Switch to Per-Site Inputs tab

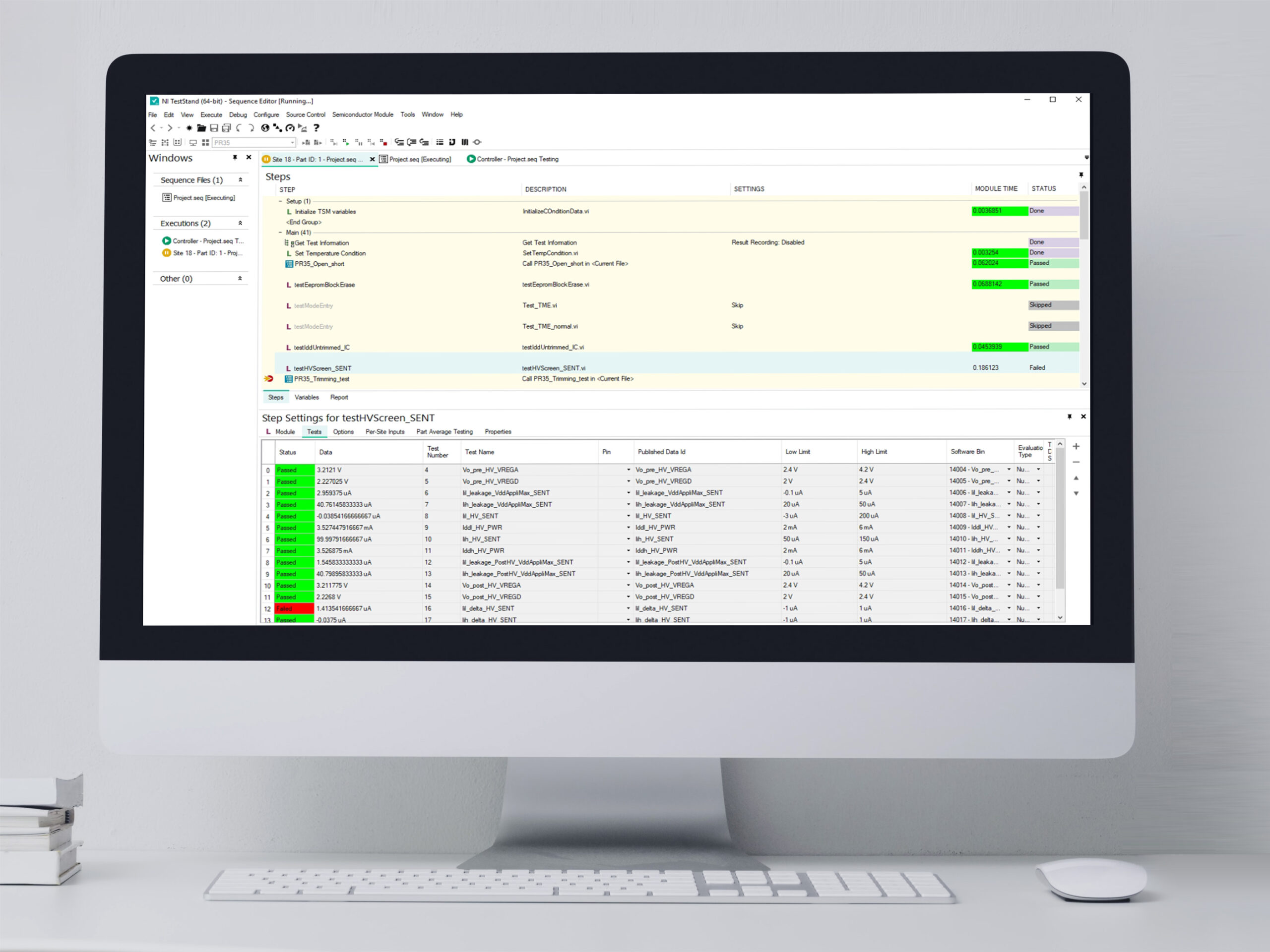(384, 431)
